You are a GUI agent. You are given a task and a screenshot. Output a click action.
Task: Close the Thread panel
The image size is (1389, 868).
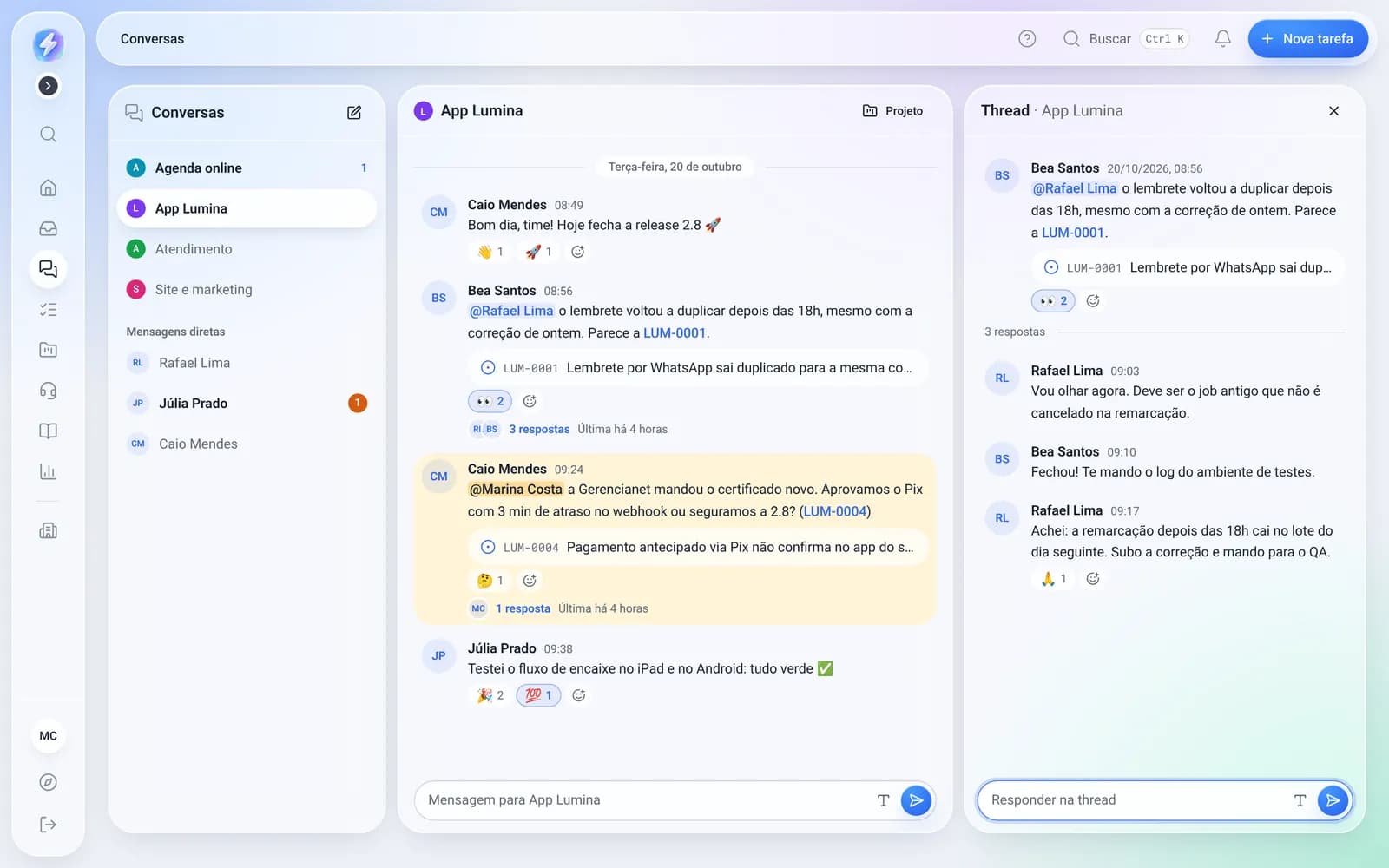tap(1333, 110)
